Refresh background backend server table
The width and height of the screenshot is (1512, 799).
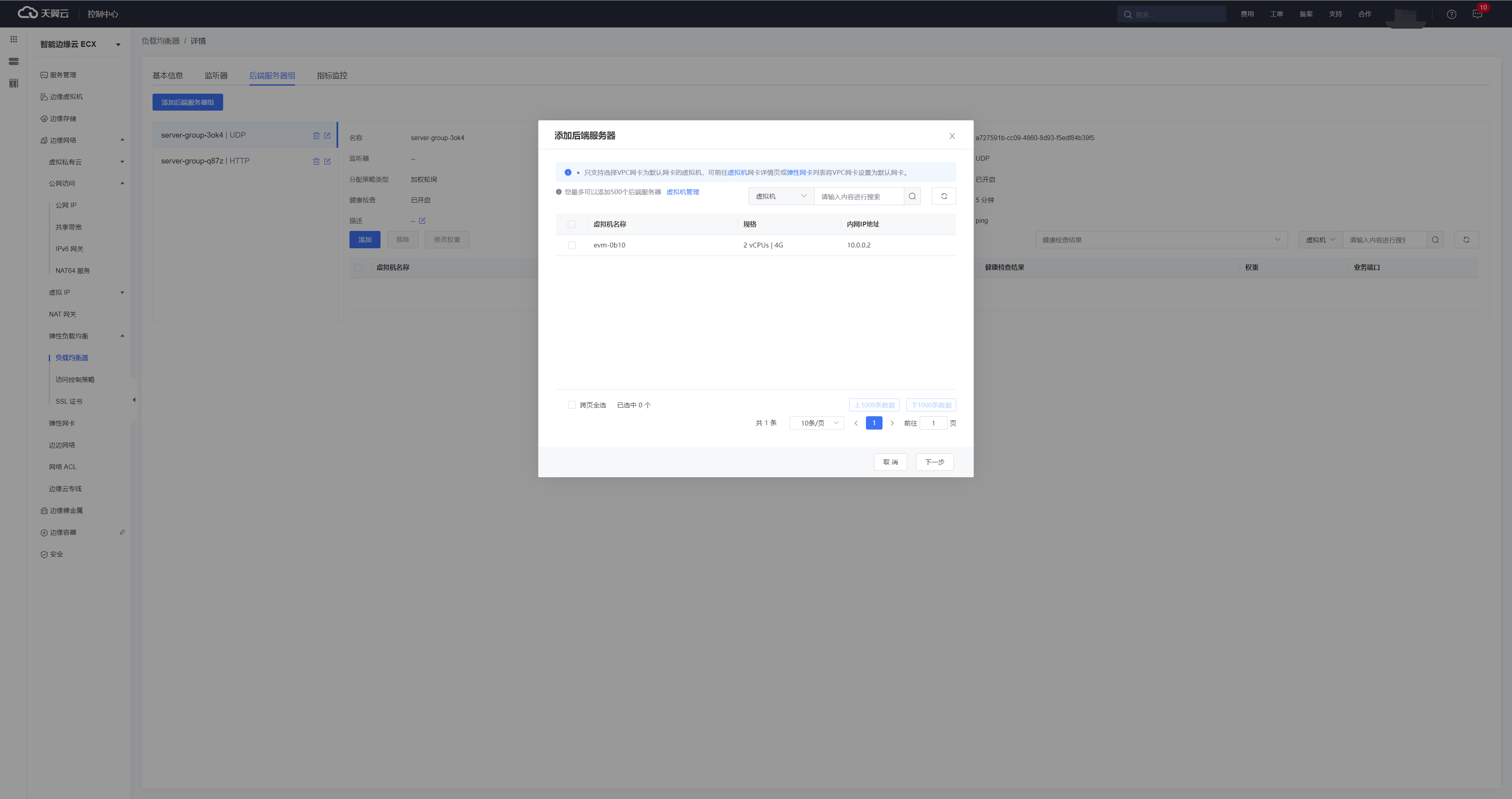(x=1466, y=239)
